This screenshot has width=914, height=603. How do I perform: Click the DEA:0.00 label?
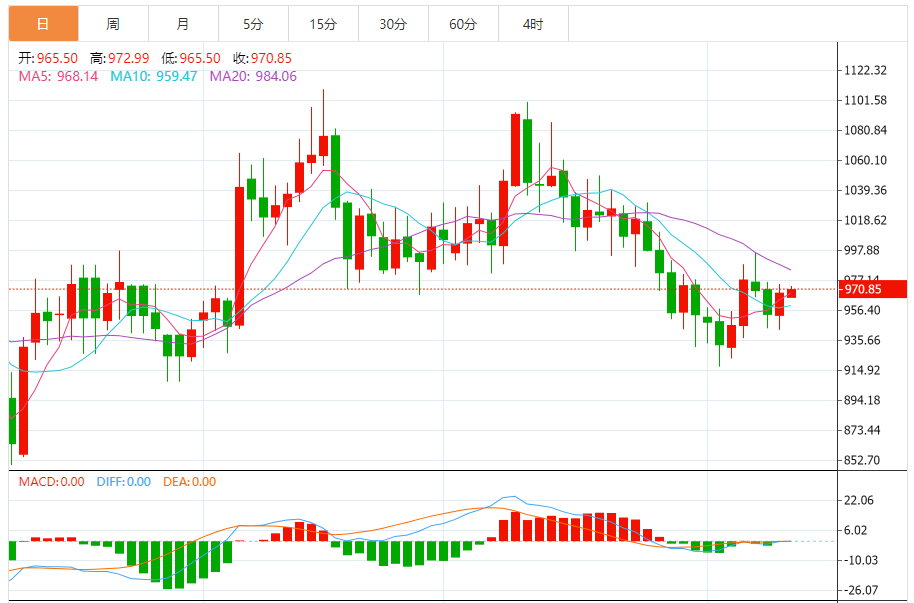189,482
